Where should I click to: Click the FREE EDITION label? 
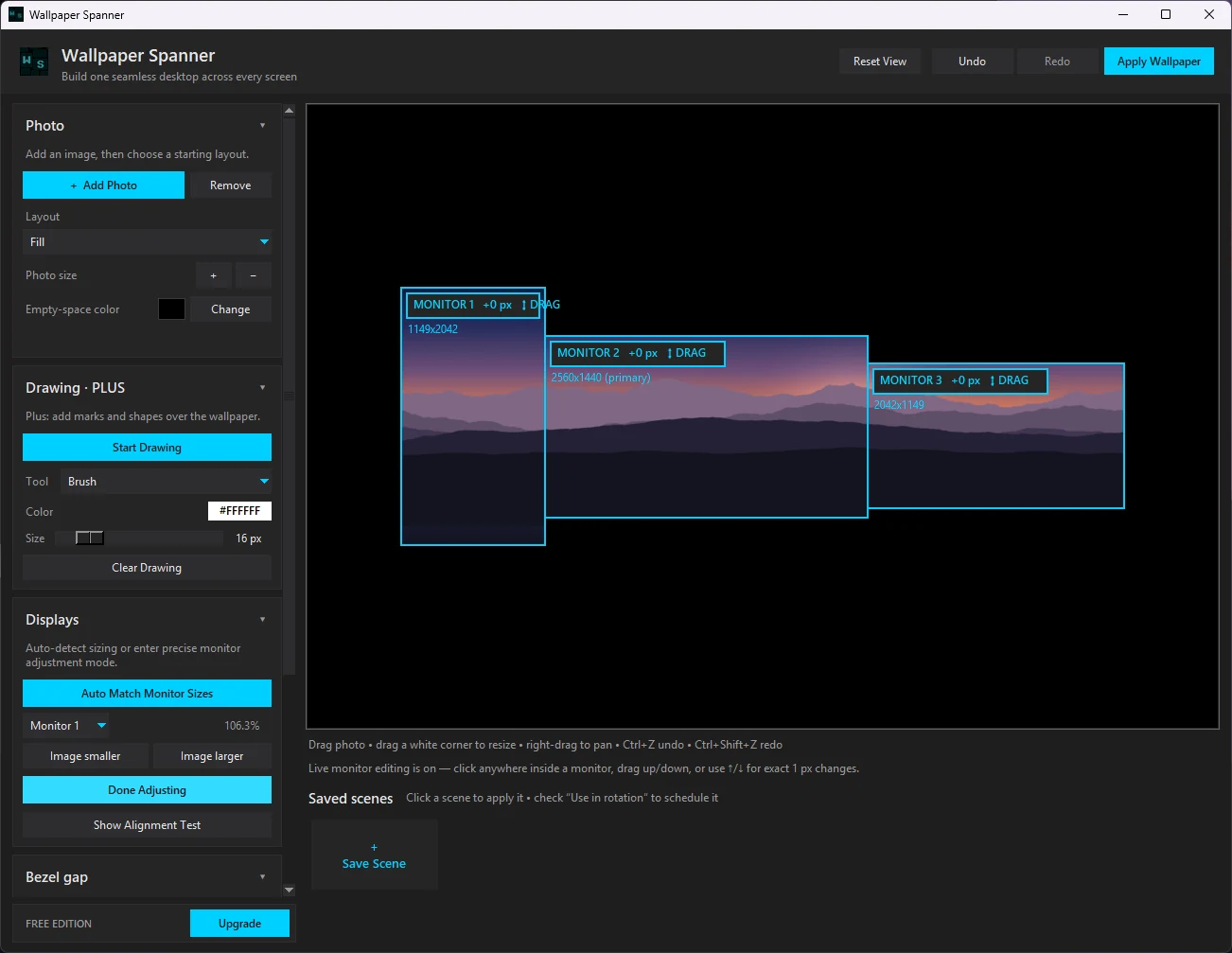click(x=59, y=924)
